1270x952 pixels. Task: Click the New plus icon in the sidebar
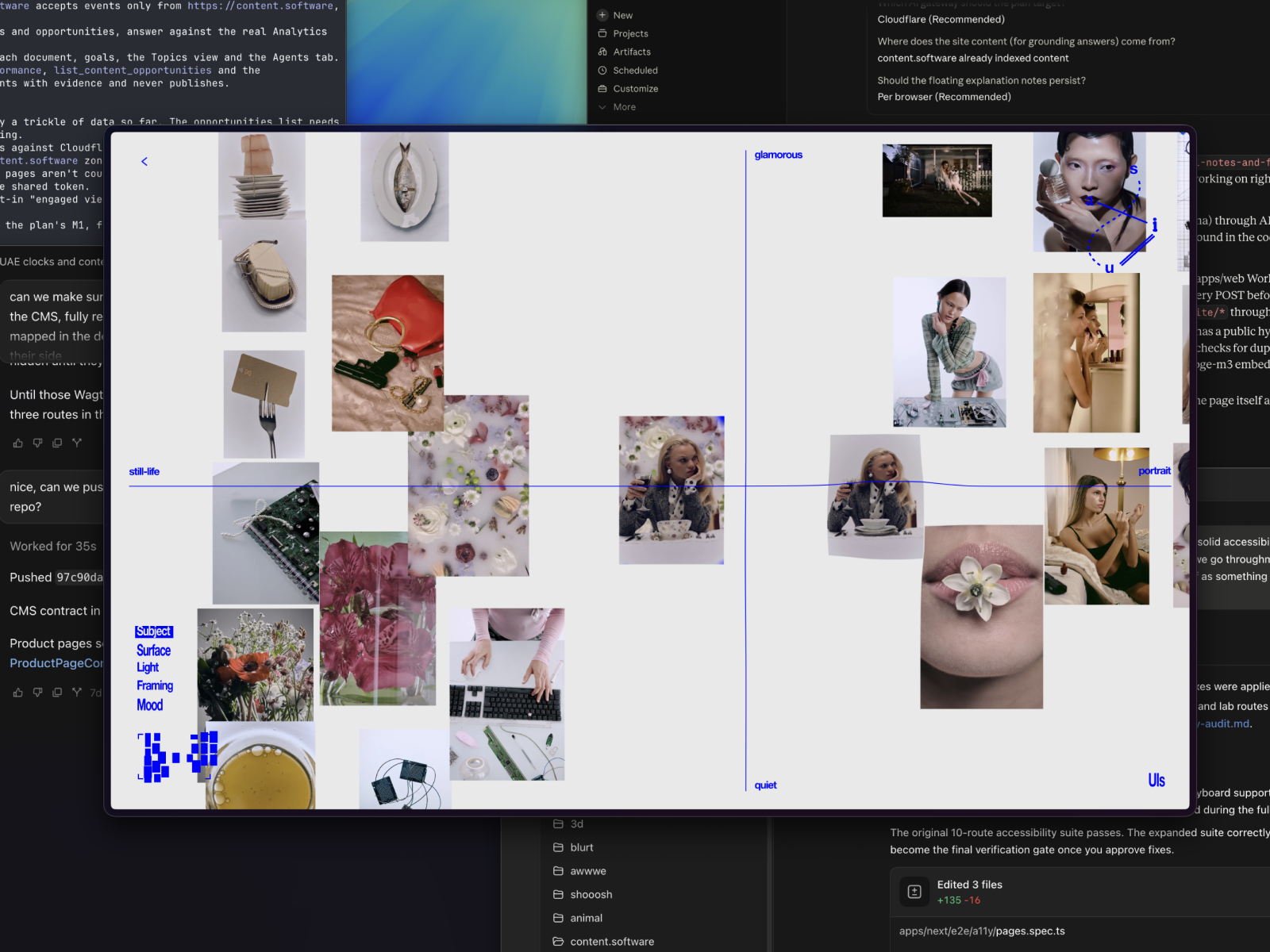(602, 15)
